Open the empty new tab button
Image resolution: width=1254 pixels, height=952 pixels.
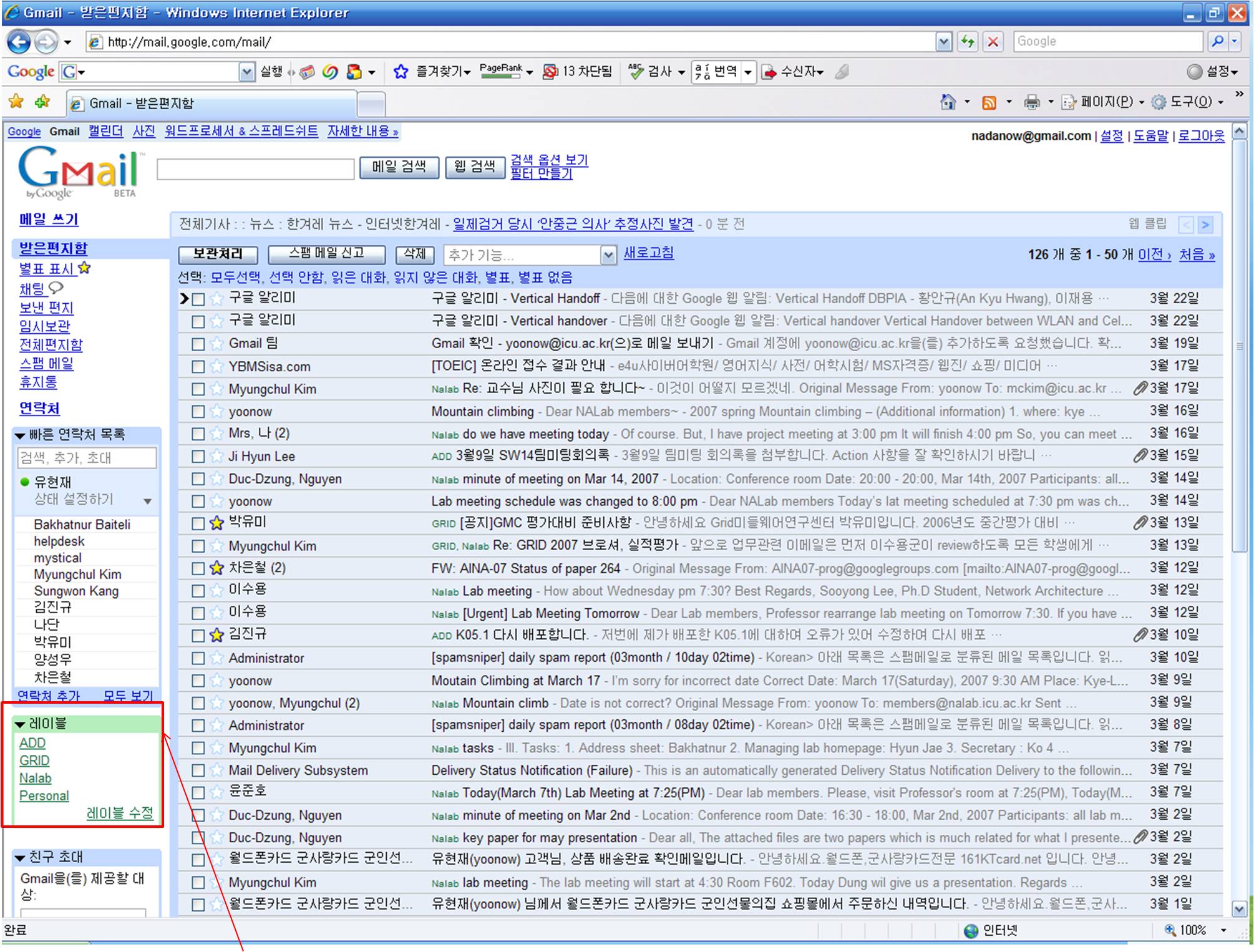pyautogui.click(x=372, y=104)
